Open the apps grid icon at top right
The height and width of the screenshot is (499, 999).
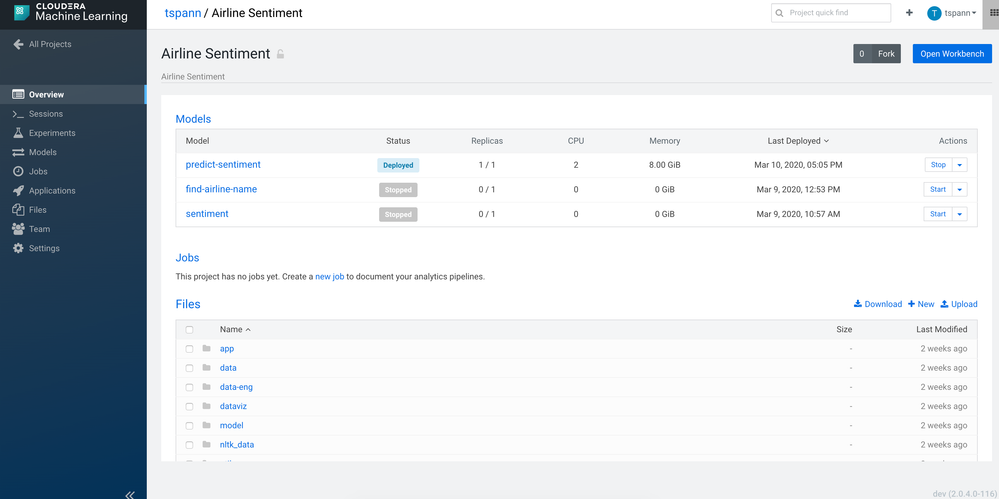click(x=993, y=13)
